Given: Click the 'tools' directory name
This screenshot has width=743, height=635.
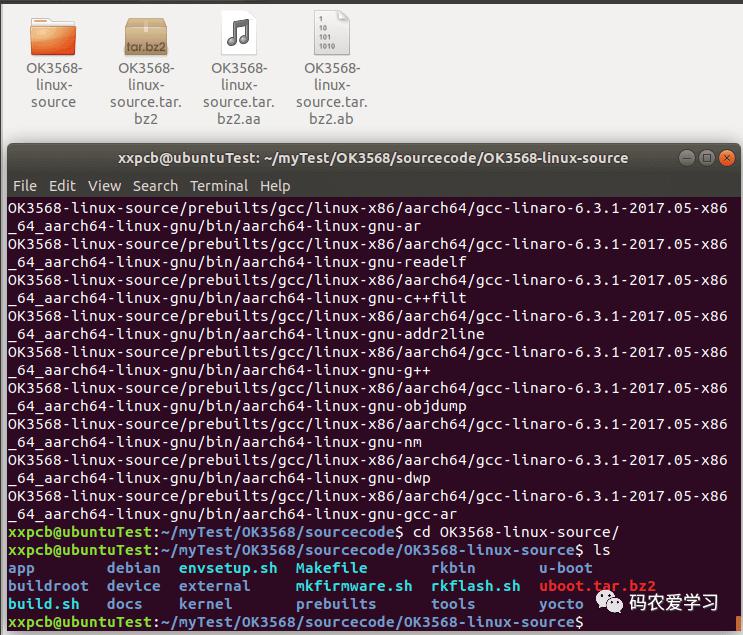Looking at the screenshot, I should [453, 604].
